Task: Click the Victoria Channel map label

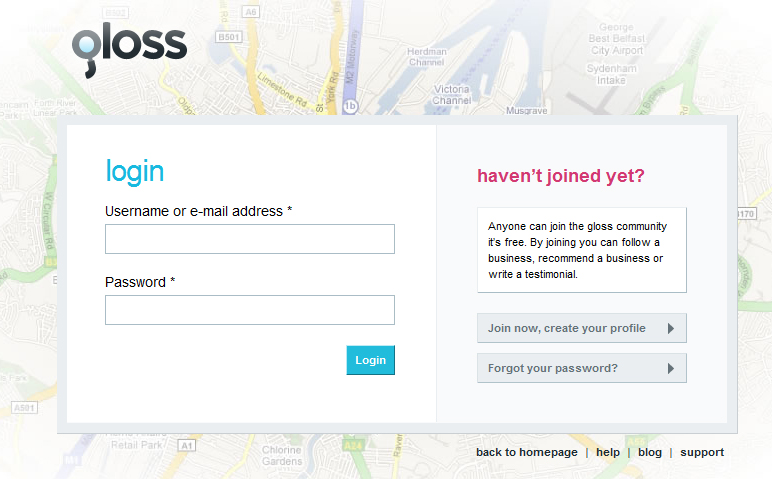Action: click(x=451, y=95)
